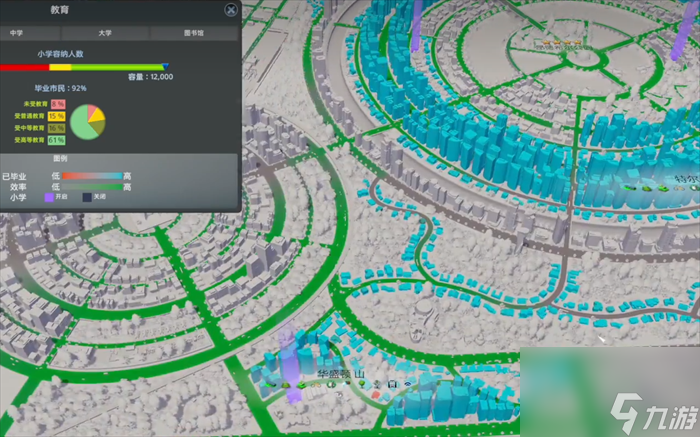
Task: Click the 受中等教育 label
Action: 29,128
